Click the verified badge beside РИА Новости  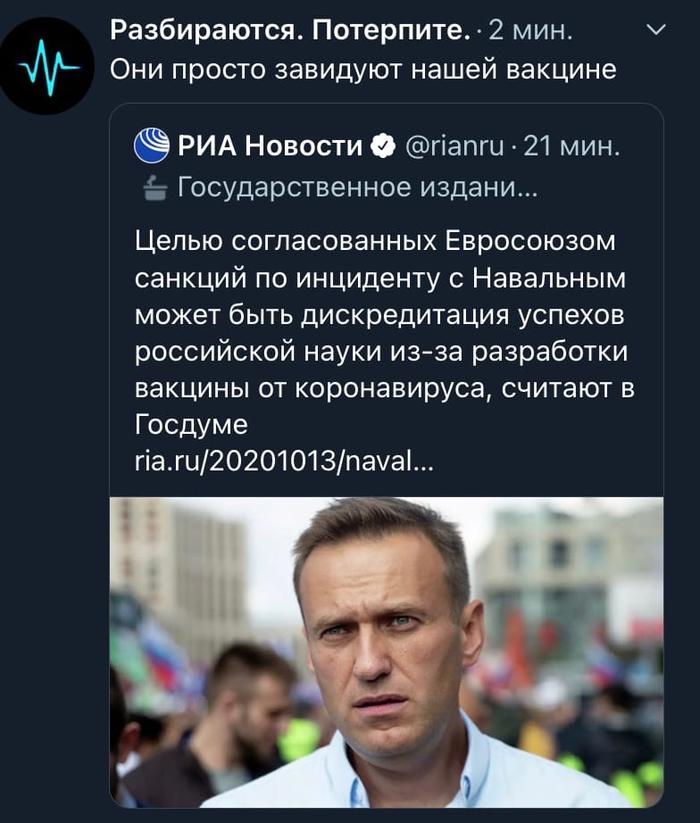pyautogui.click(x=382, y=147)
